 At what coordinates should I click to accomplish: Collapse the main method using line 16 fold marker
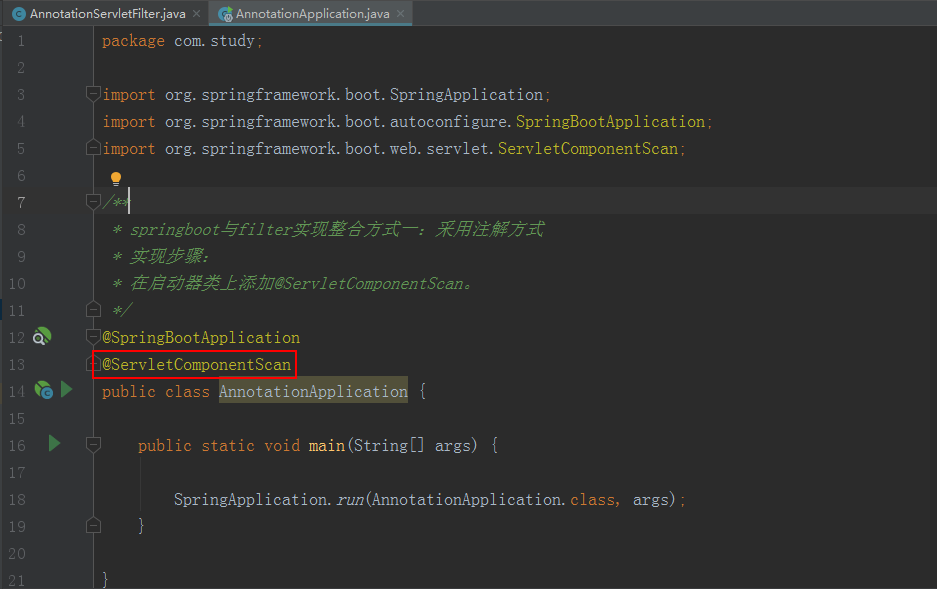coord(92,445)
